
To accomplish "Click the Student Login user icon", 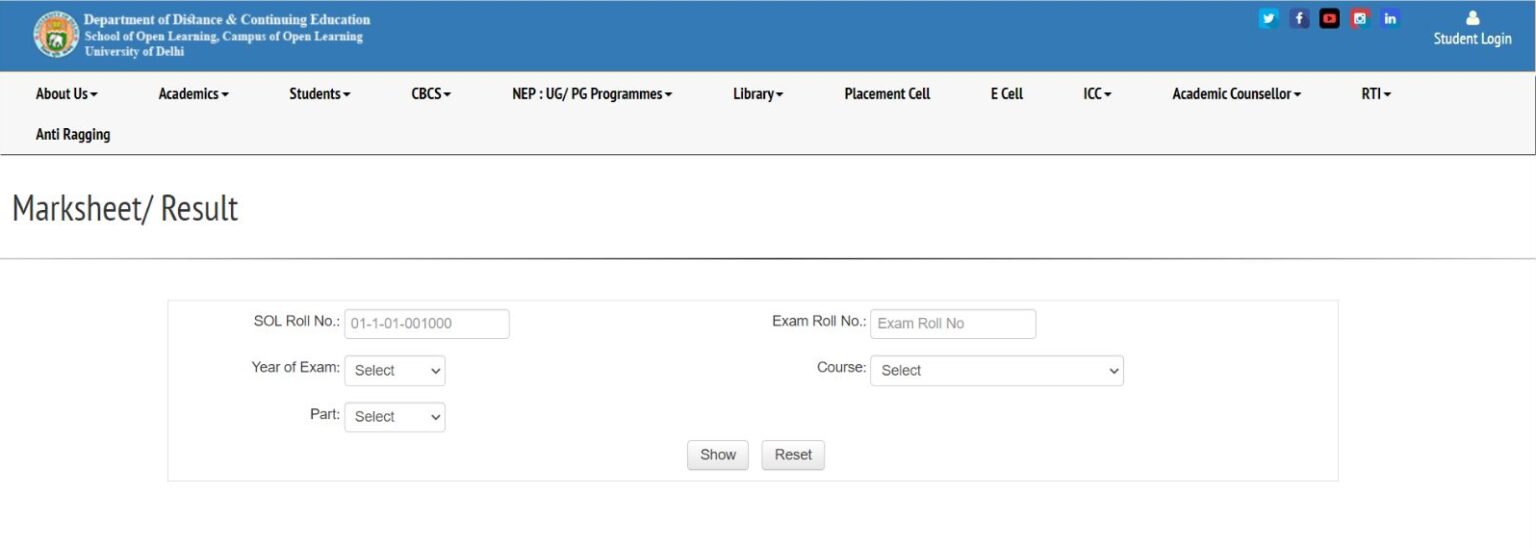I will 1472,18.
